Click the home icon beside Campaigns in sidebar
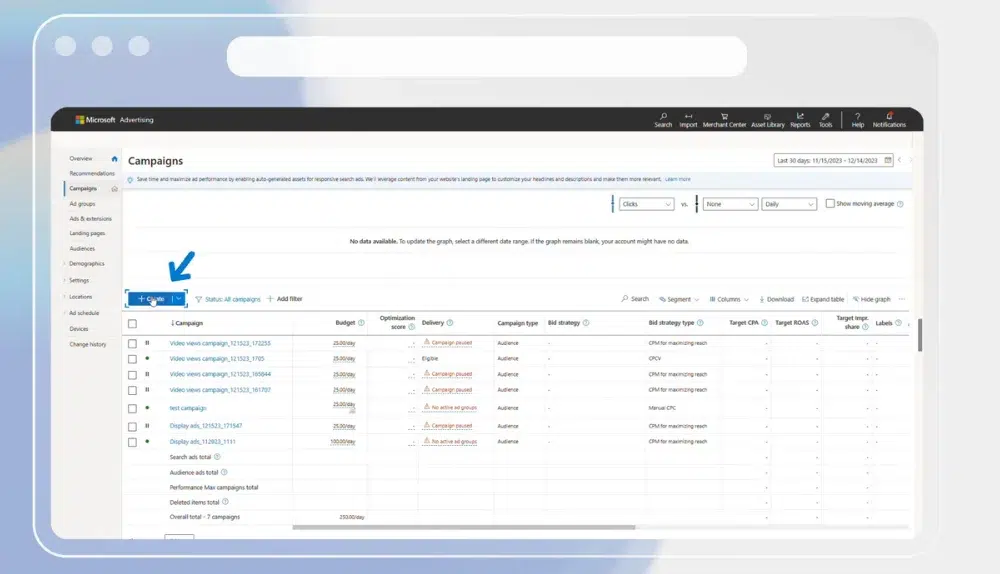1000x574 pixels. point(114,189)
